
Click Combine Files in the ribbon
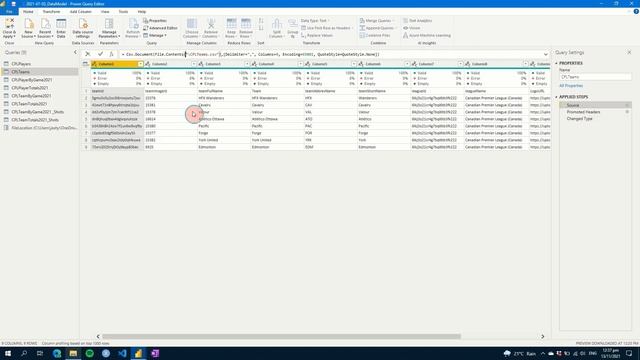pyautogui.click(x=375, y=36)
